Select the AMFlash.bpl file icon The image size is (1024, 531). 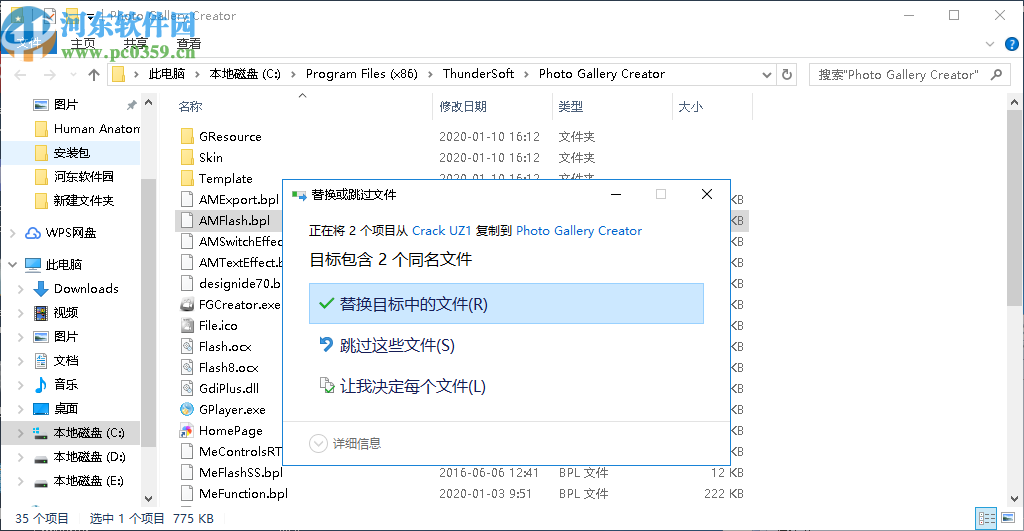(187, 220)
